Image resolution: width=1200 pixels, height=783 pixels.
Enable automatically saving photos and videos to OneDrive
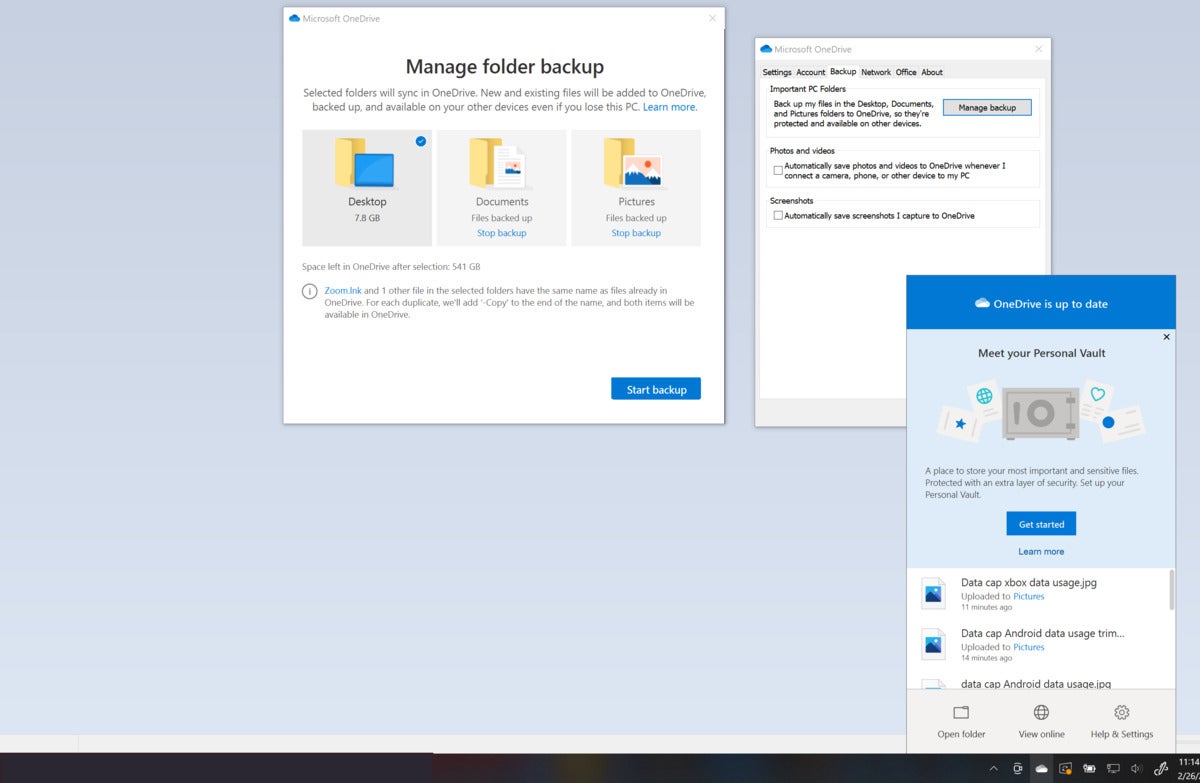778,171
